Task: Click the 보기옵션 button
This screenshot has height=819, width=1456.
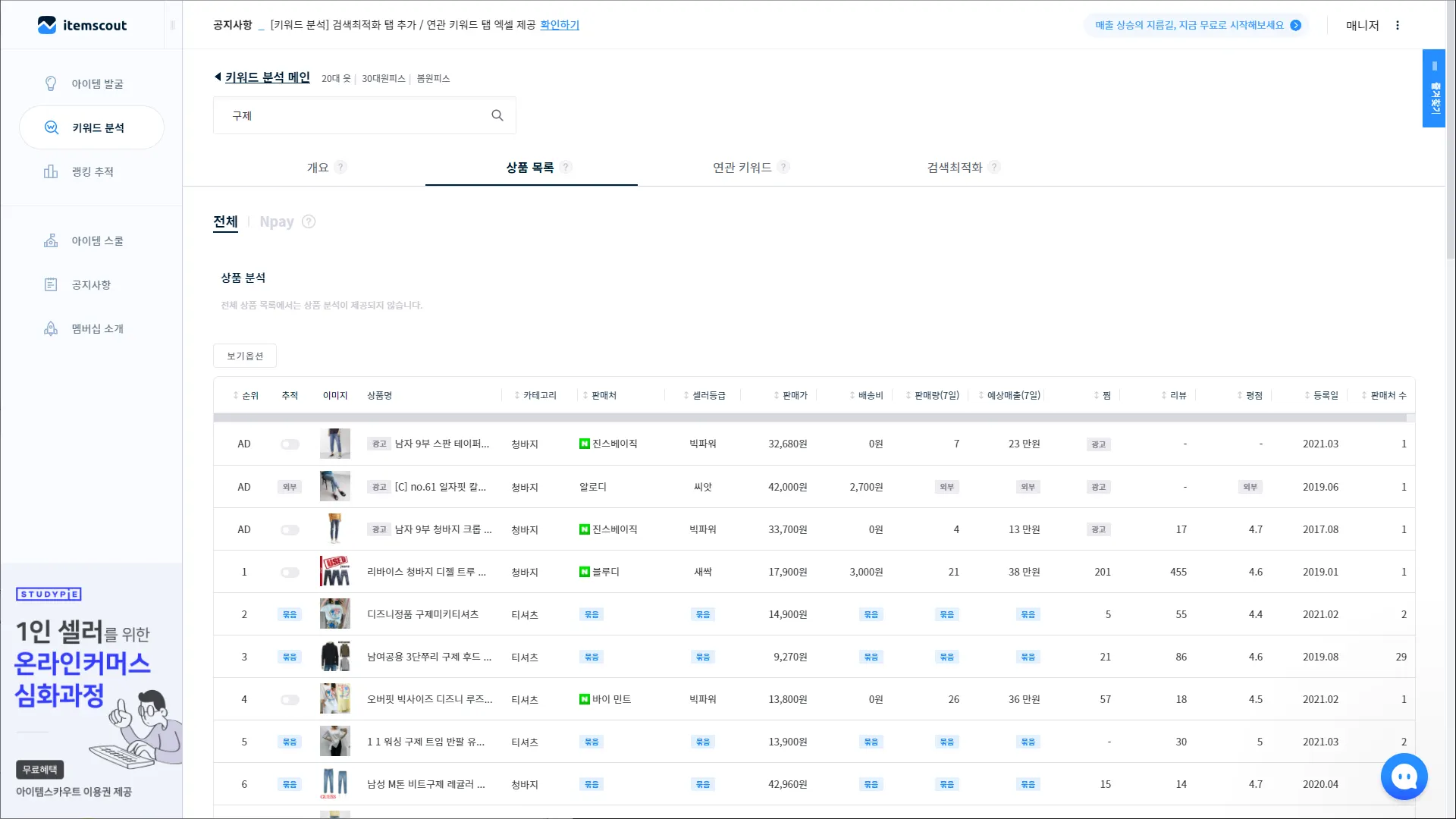Action: click(x=245, y=356)
